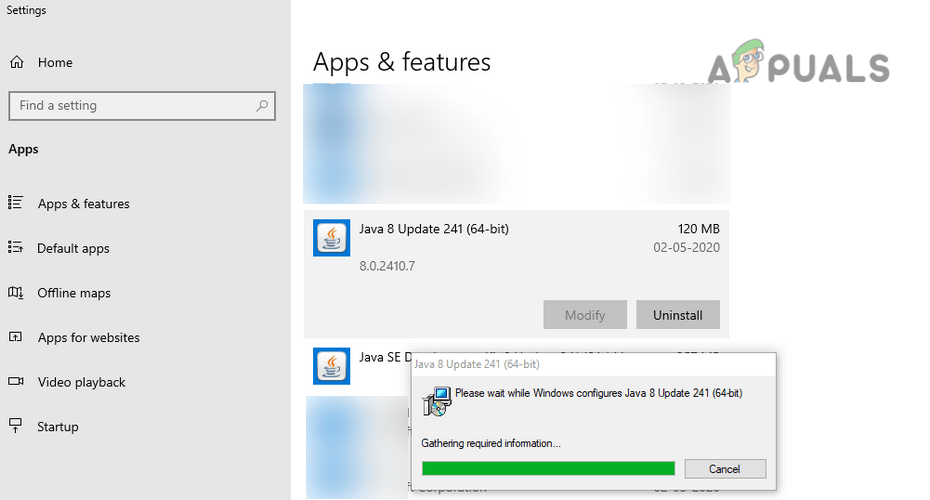
Task: Click the Apps & features page heading
Action: click(x=402, y=62)
